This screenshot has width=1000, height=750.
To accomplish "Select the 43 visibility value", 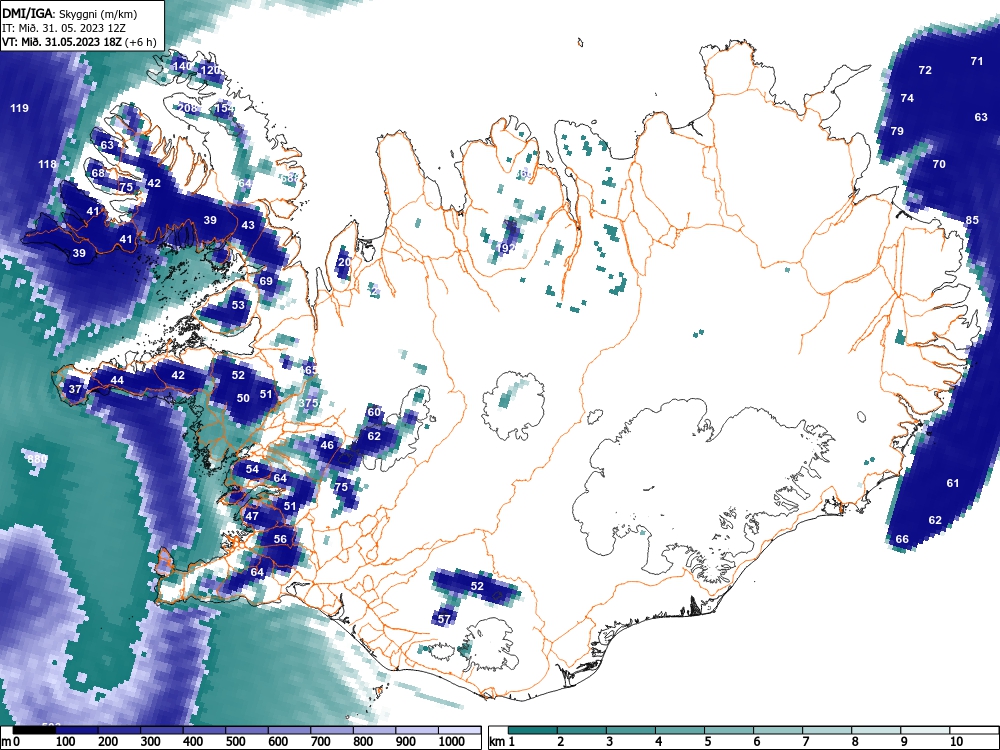I will 247,224.
